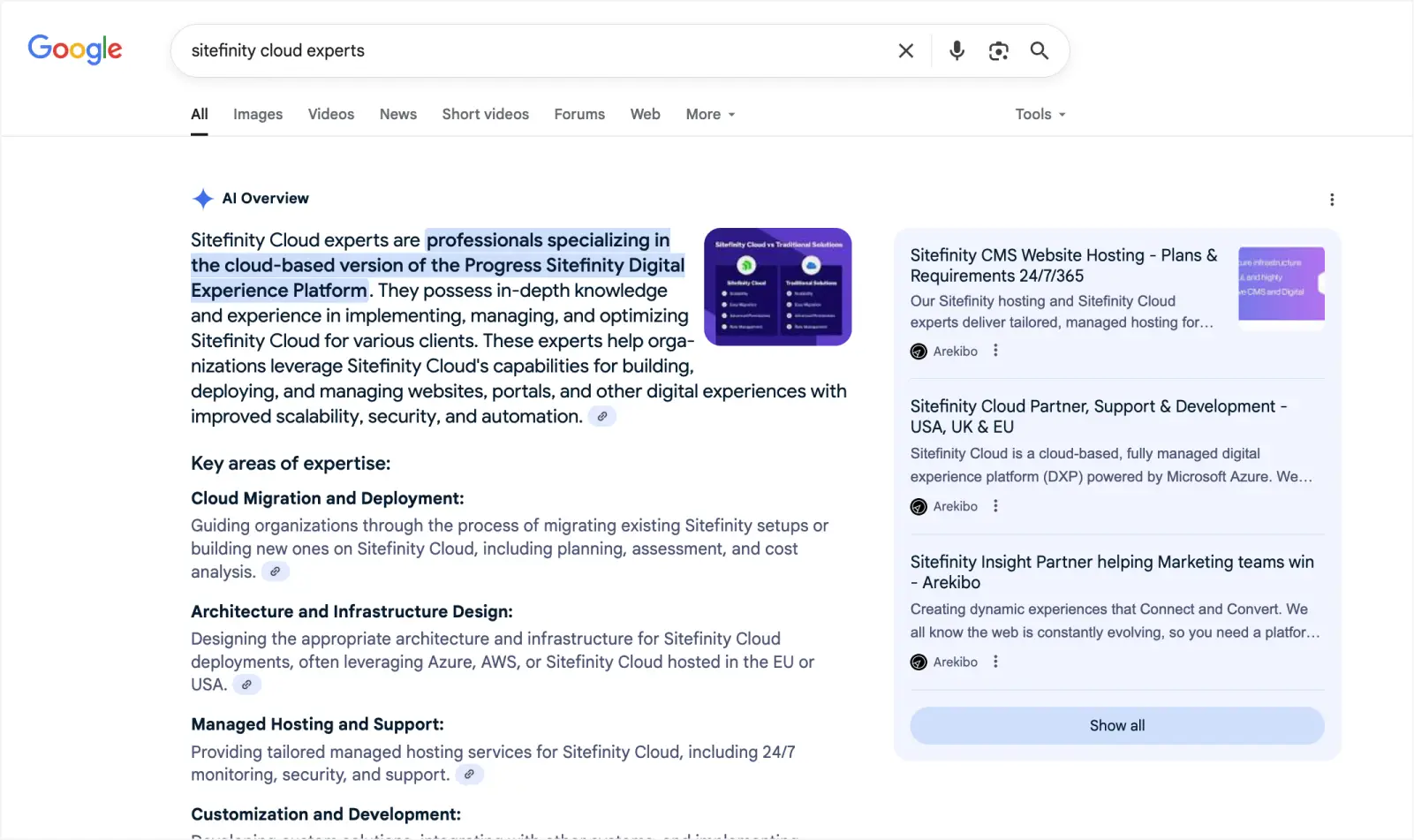Click the 'Key areas of expertise:' heading
Screen dimensions: 1414x840
[291, 464]
